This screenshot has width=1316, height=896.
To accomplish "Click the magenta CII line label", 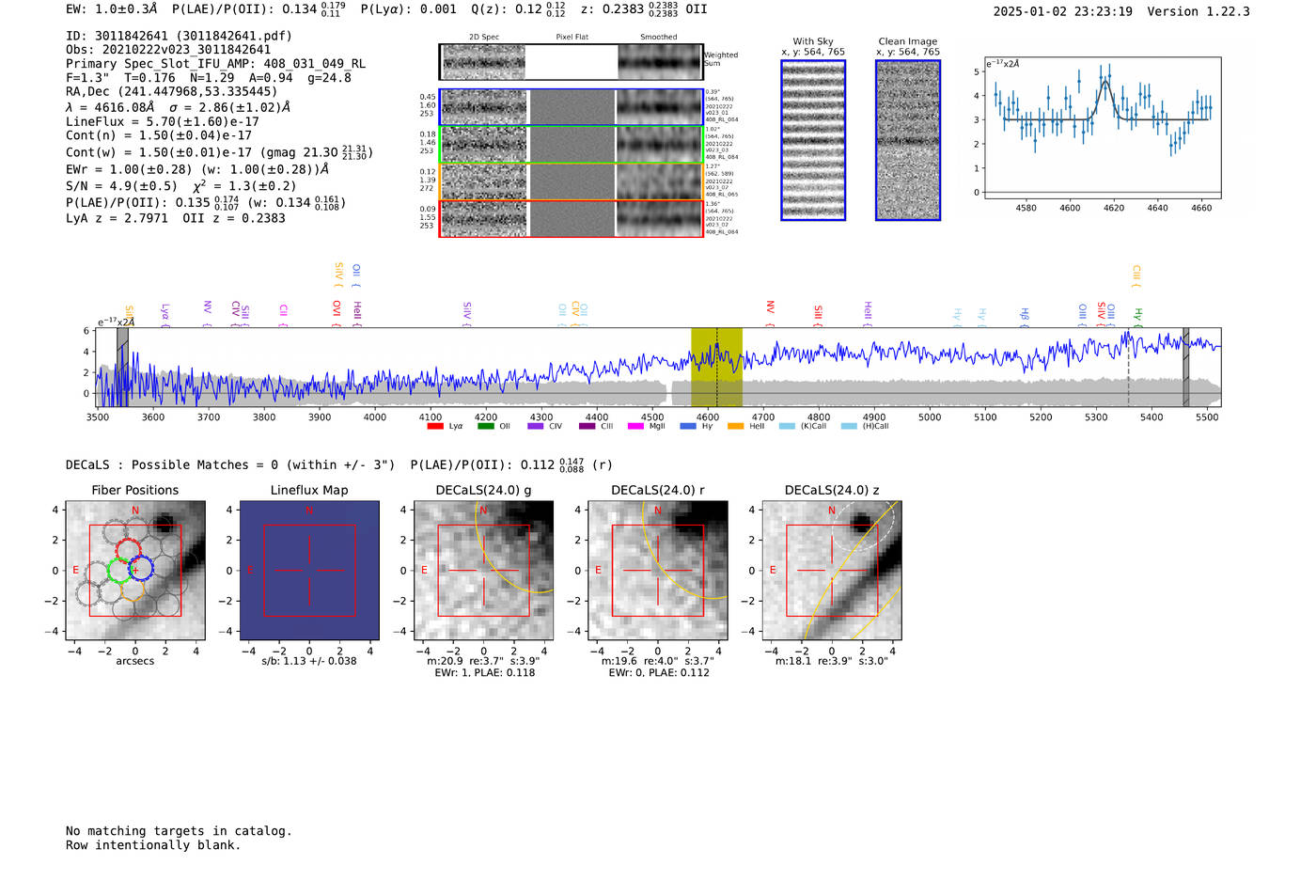I will click(x=283, y=315).
